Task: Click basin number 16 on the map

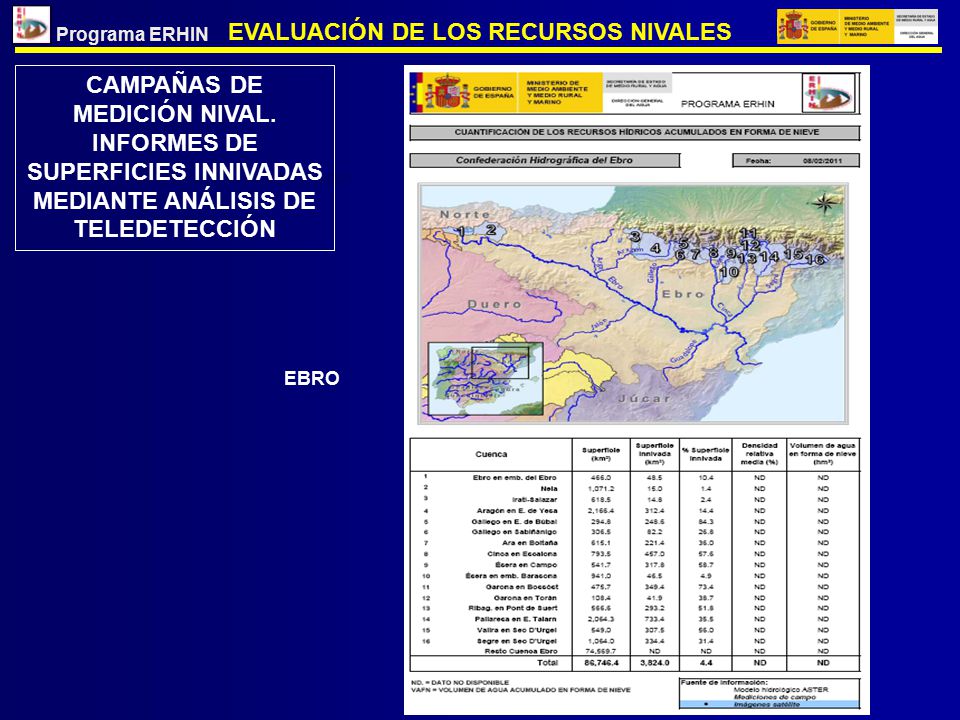Action: (814, 259)
